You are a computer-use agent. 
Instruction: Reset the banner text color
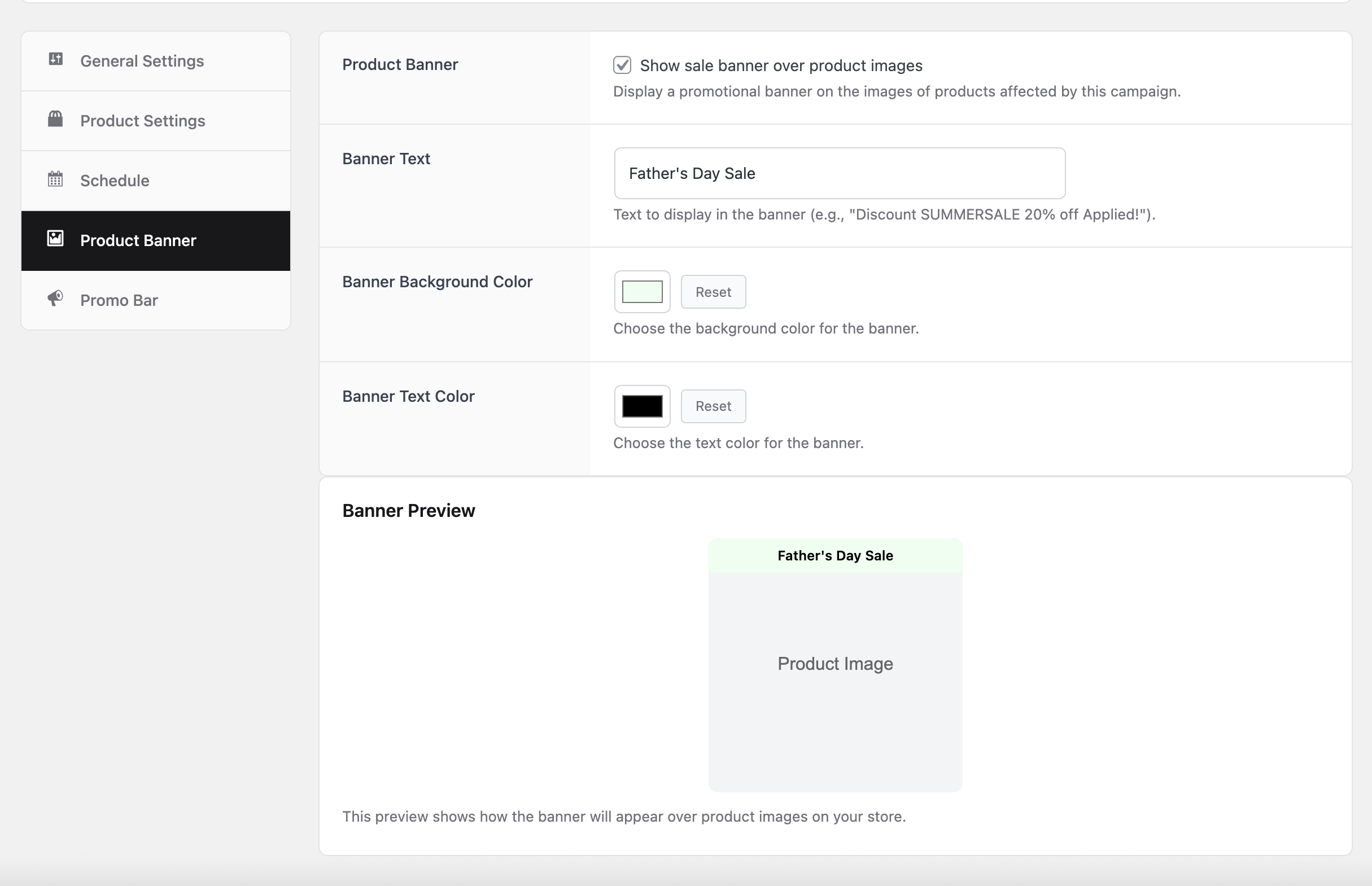coord(713,406)
